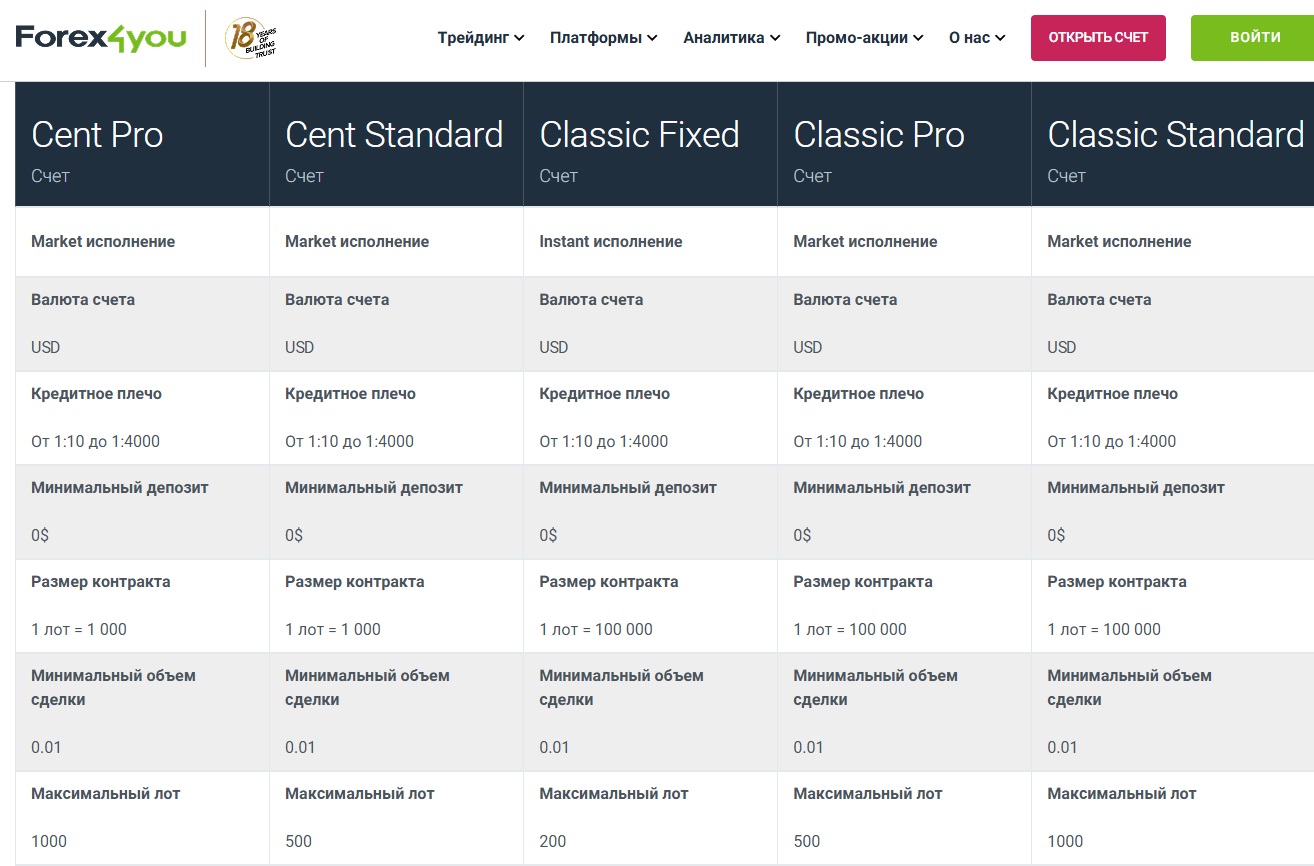Viewport: 1314px width, 866px height.
Task: Expand the Промо-акции menu
Action: tap(864, 38)
